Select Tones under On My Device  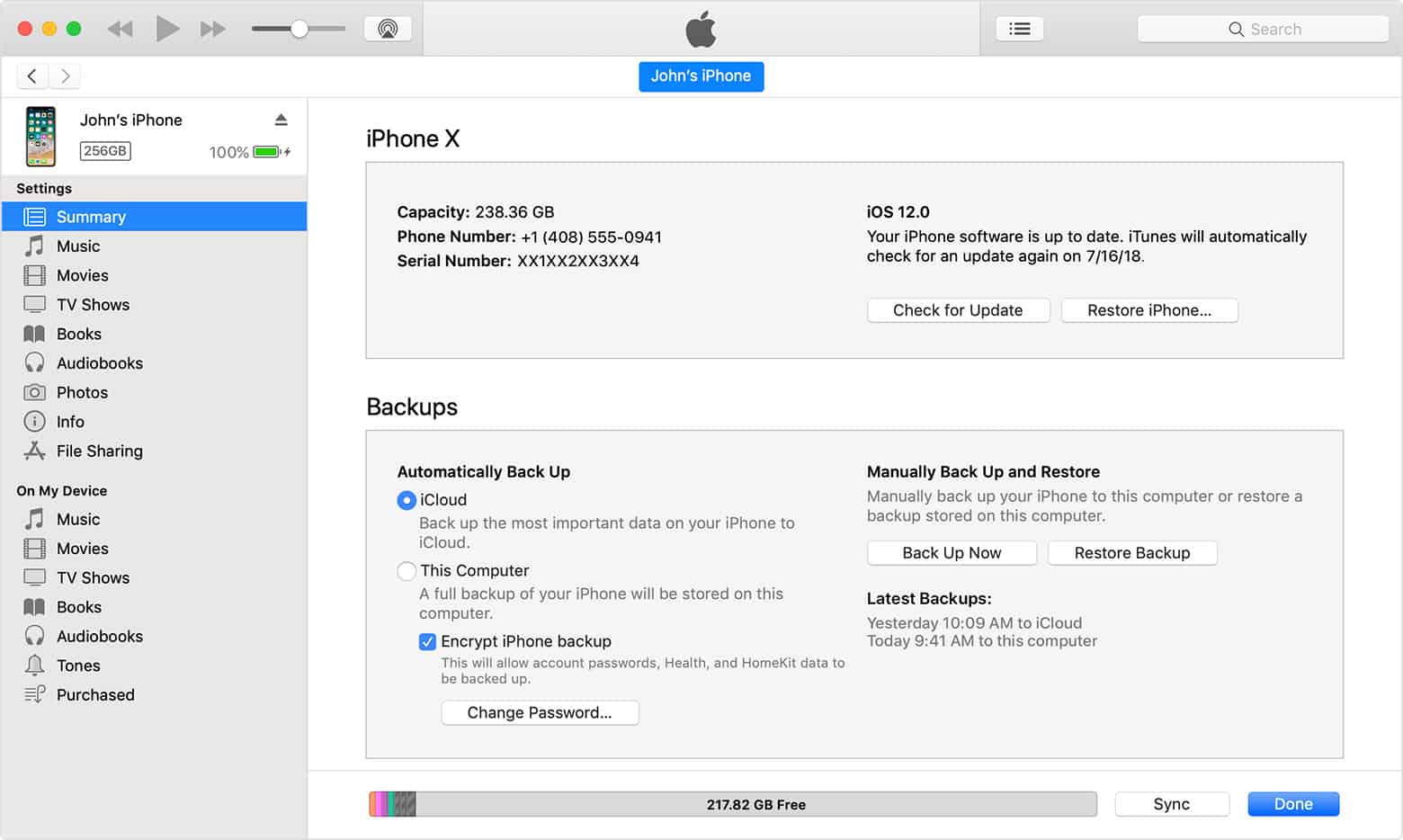tap(79, 666)
